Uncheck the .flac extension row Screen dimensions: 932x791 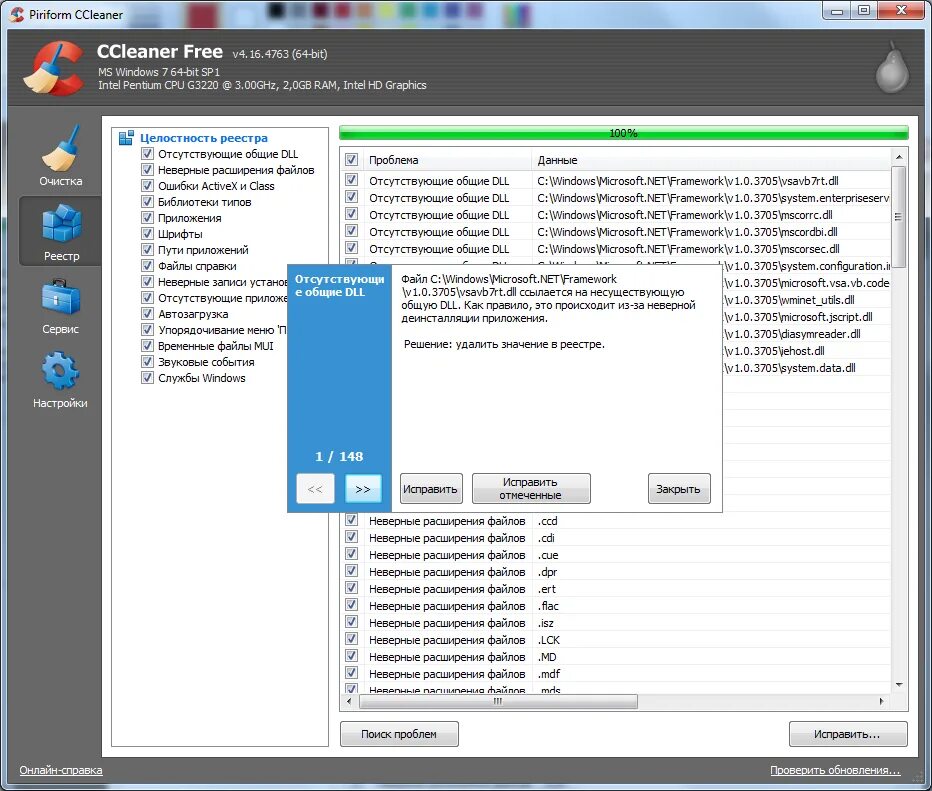pos(351,606)
